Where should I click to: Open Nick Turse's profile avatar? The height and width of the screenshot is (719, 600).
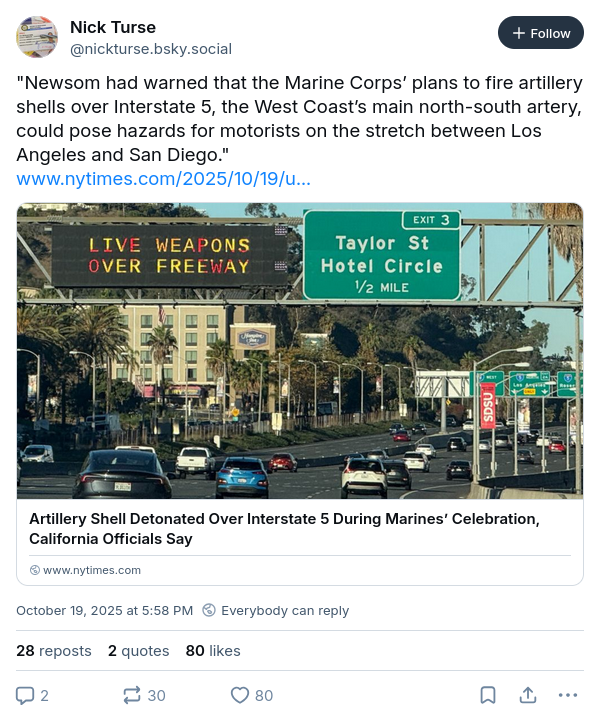click(37, 36)
